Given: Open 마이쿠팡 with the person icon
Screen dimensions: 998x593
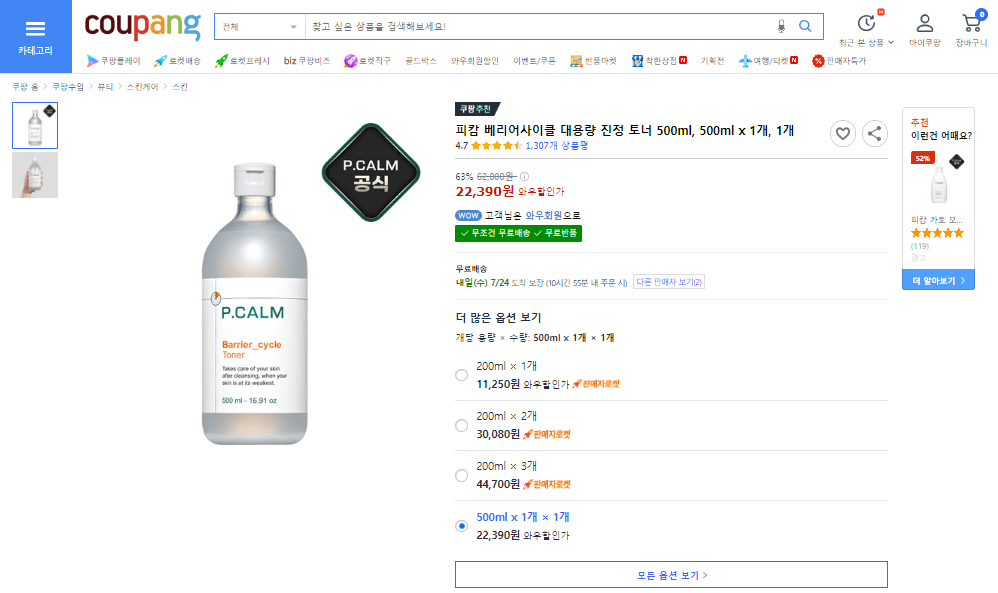Looking at the screenshot, I should click(925, 26).
